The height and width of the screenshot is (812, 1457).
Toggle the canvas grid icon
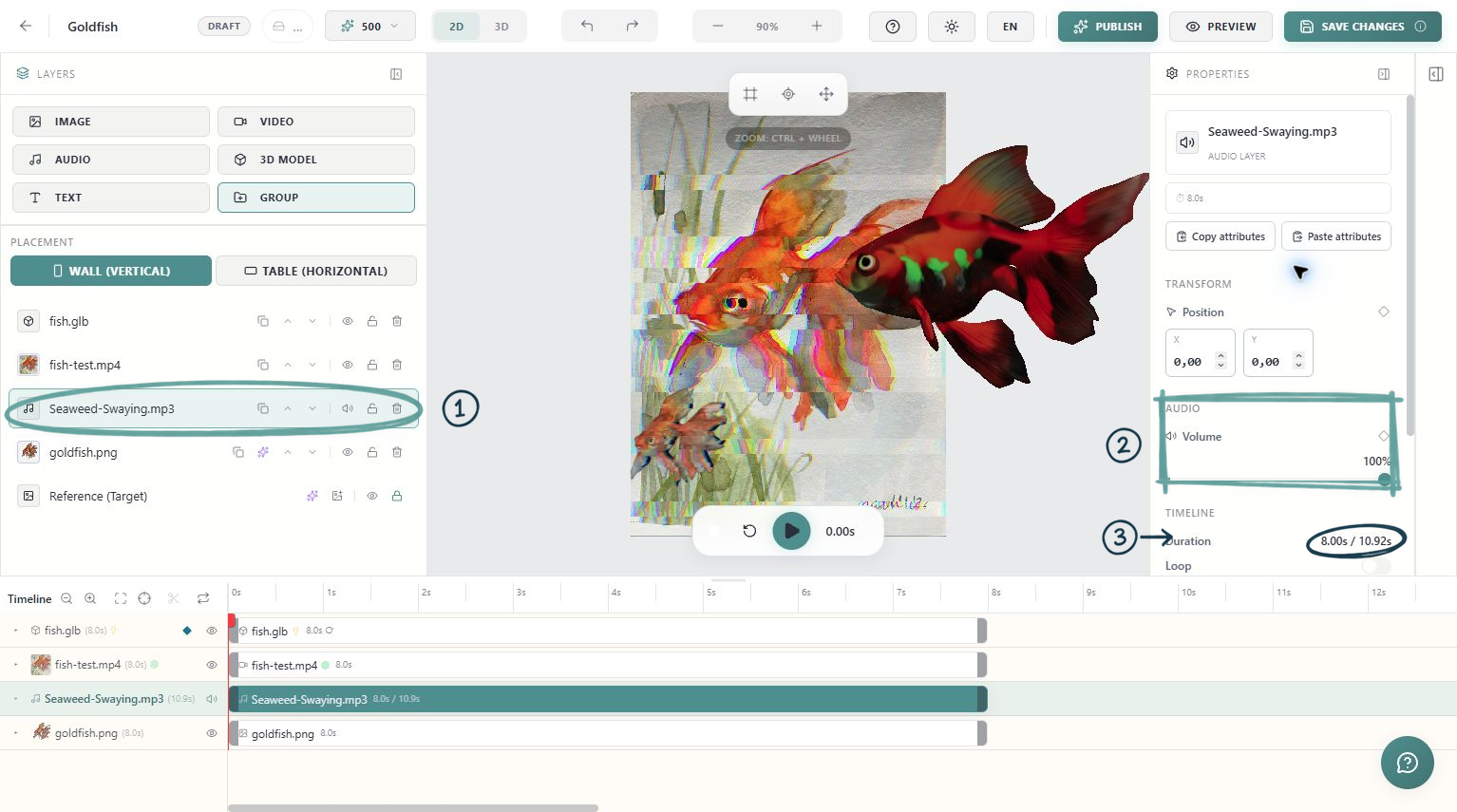point(750,94)
